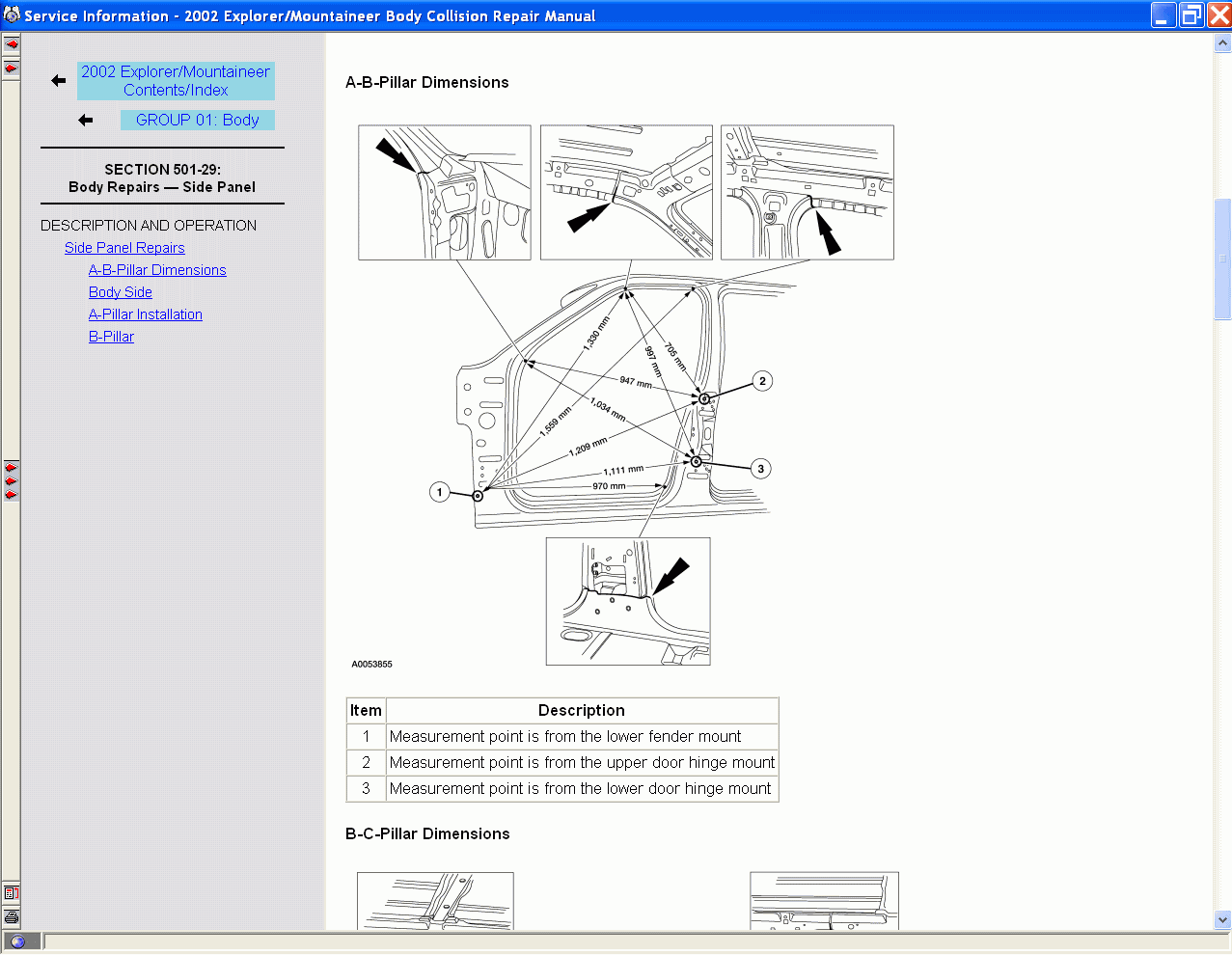
Task: Open the A-Pillar Installation link
Action: (x=146, y=314)
